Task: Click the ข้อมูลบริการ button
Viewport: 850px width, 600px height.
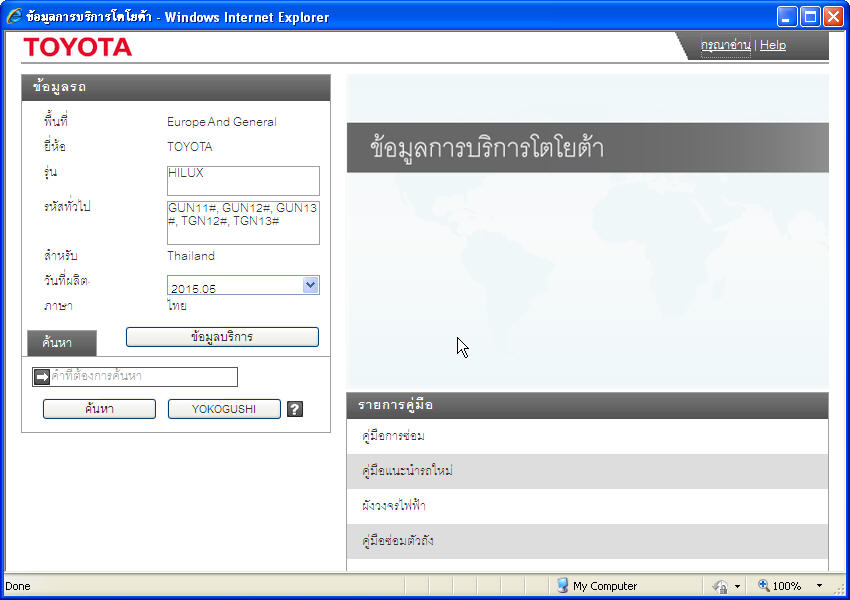Action: pos(222,337)
